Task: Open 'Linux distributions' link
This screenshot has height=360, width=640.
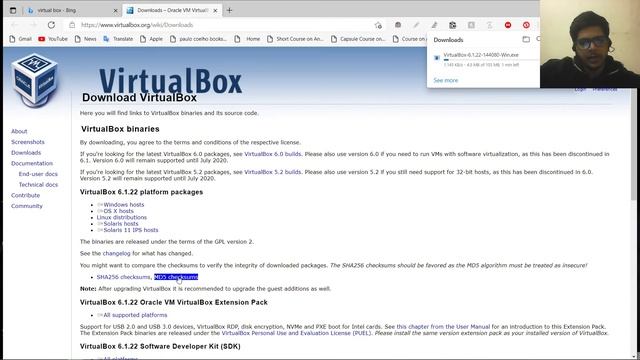Action: pos(122,217)
